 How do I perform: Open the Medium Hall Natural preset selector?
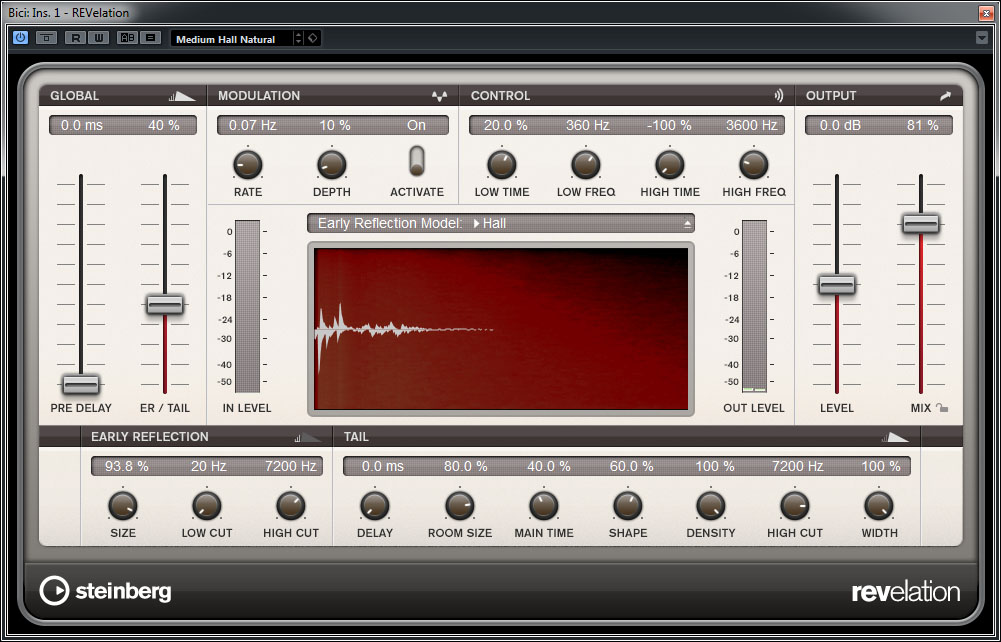(x=236, y=38)
